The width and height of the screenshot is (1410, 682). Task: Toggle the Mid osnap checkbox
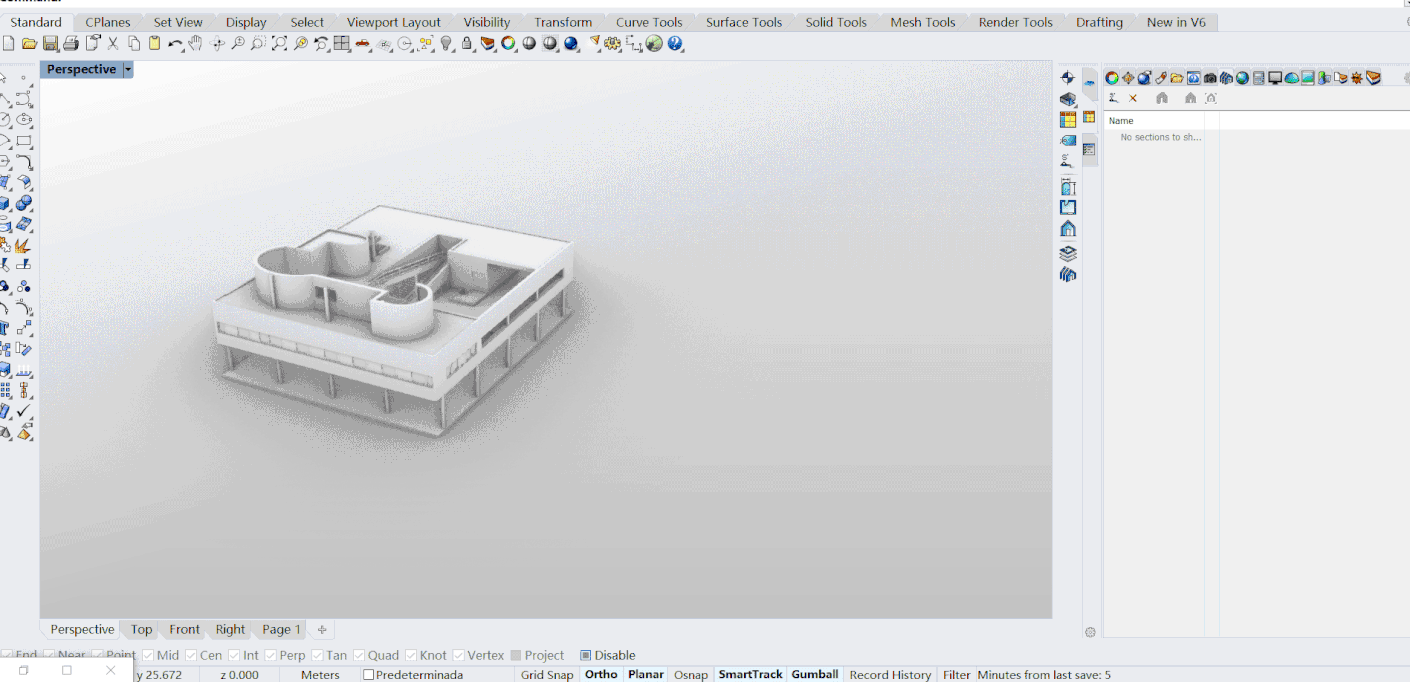pos(148,655)
